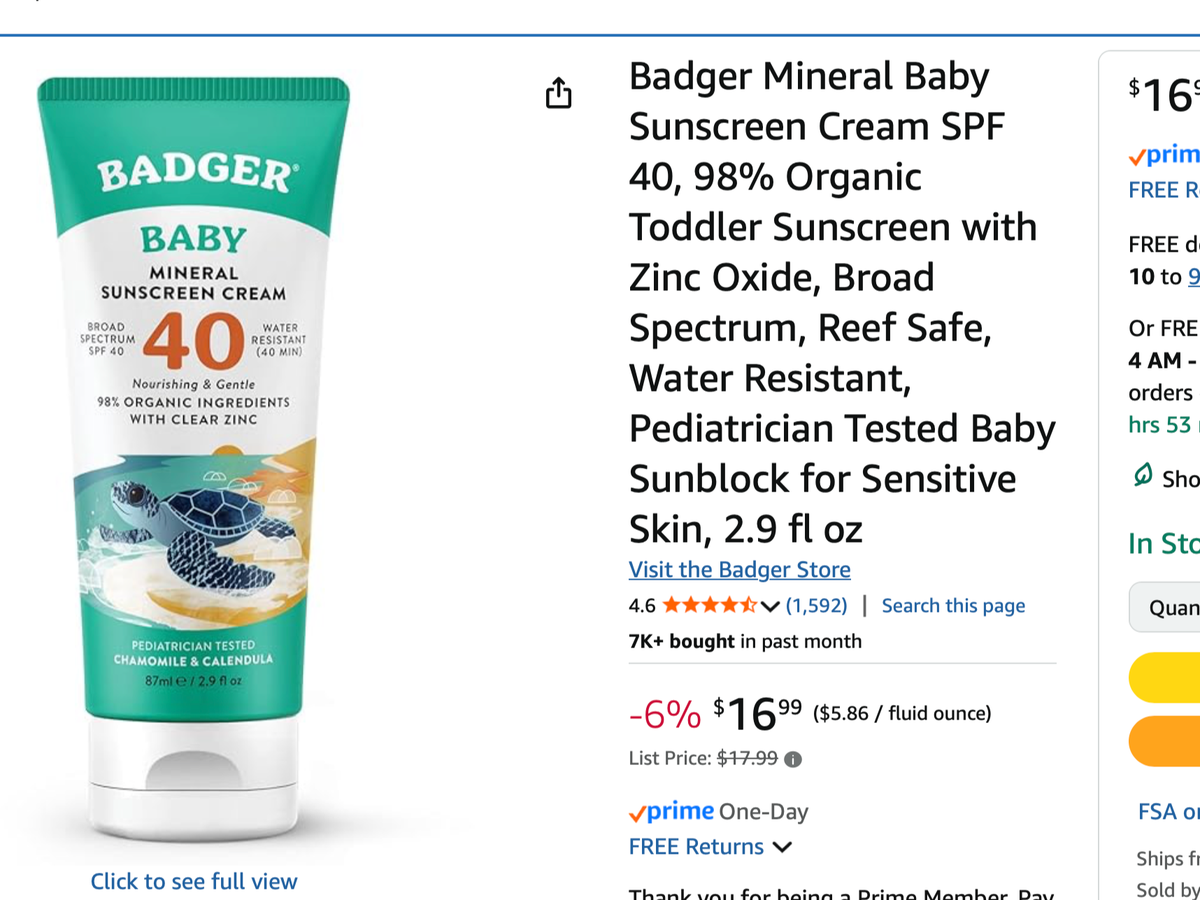Screen dimensions: 1200x900
Task: Expand the rating breakdown chevron after the stars
Action: [770, 606]
